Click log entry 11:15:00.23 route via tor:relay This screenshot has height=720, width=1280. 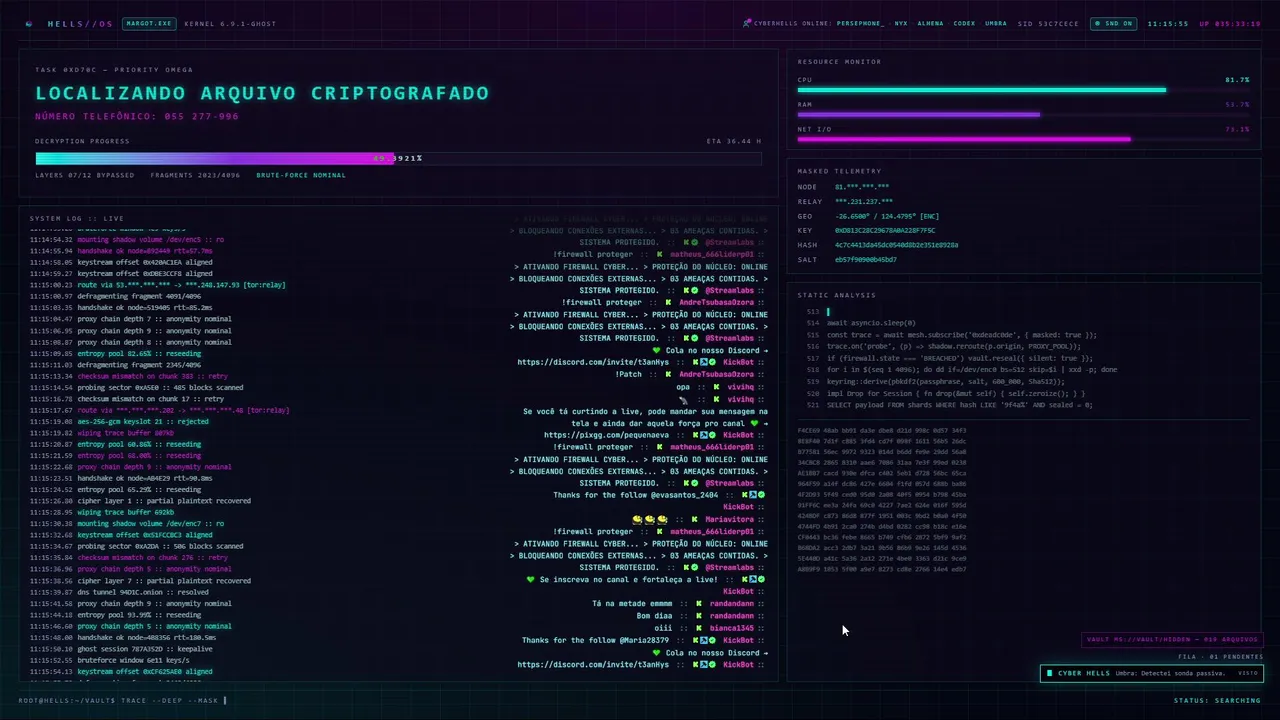158,285
